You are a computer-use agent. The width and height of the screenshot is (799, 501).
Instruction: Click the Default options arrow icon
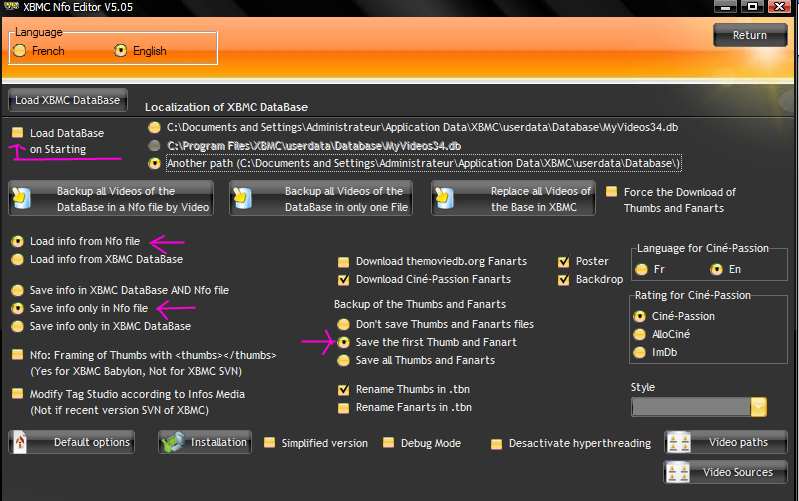pyautogui.click(x=20, y=442)
